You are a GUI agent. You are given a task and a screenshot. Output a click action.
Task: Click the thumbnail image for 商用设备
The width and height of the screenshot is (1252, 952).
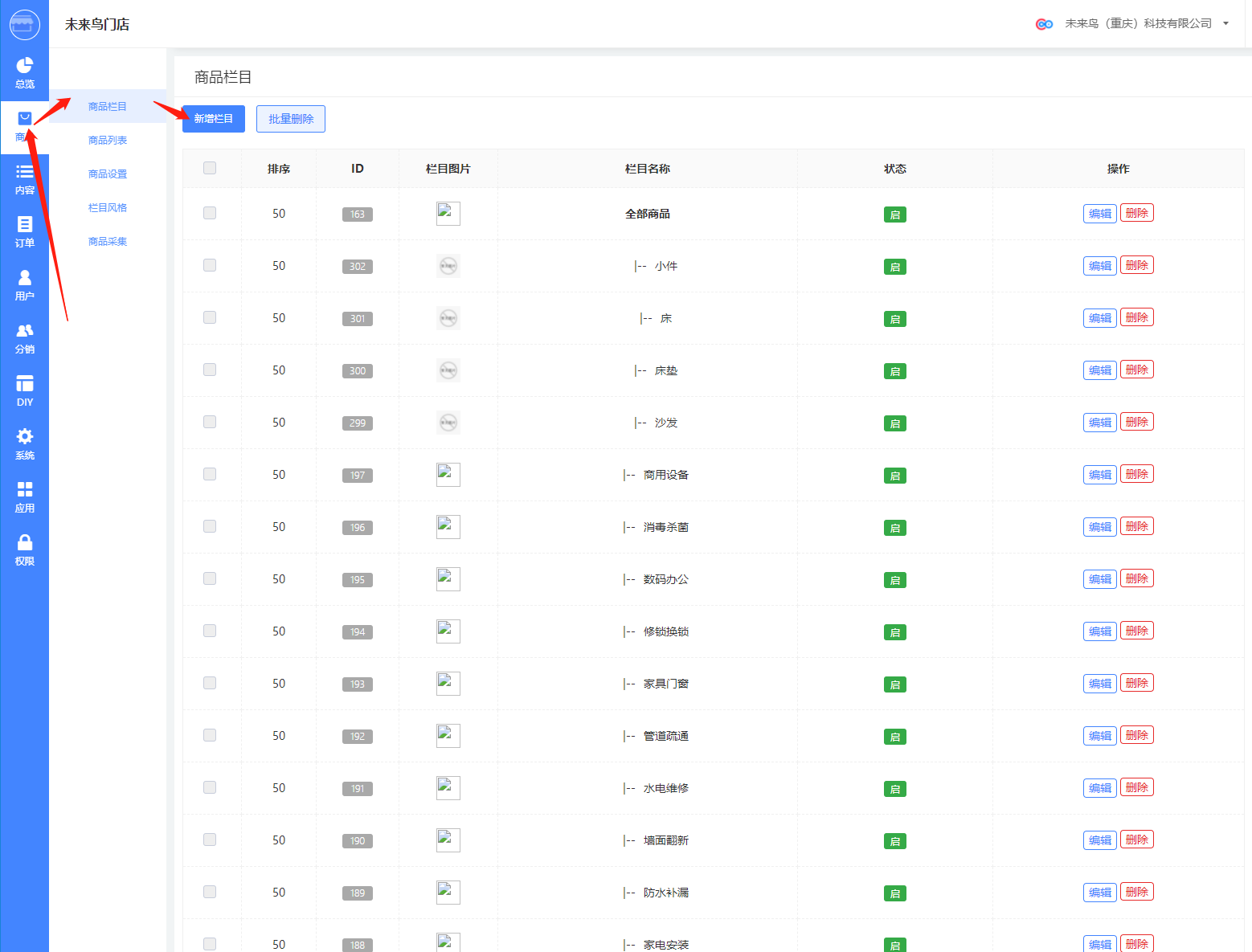click(x=448, y=475)
